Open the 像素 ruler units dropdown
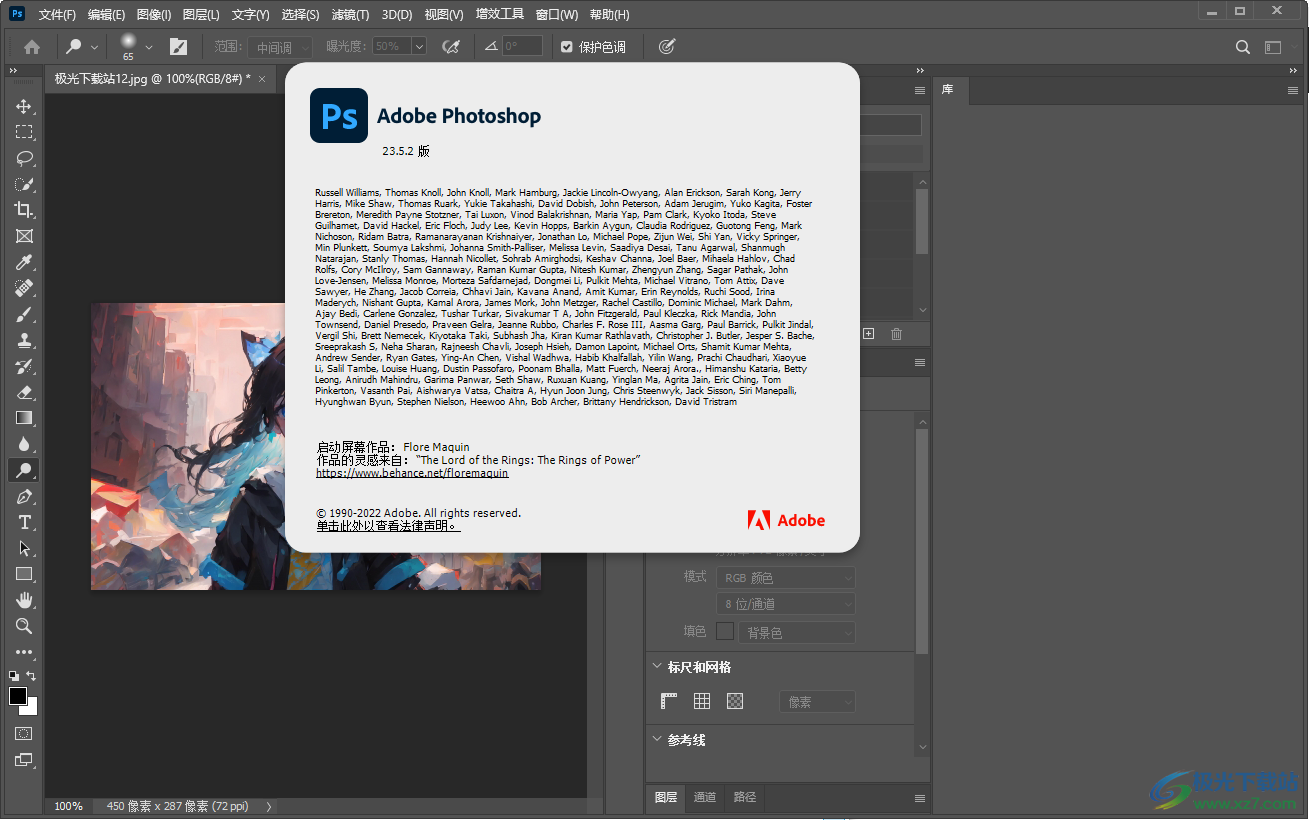 click(x=817, y=702)
